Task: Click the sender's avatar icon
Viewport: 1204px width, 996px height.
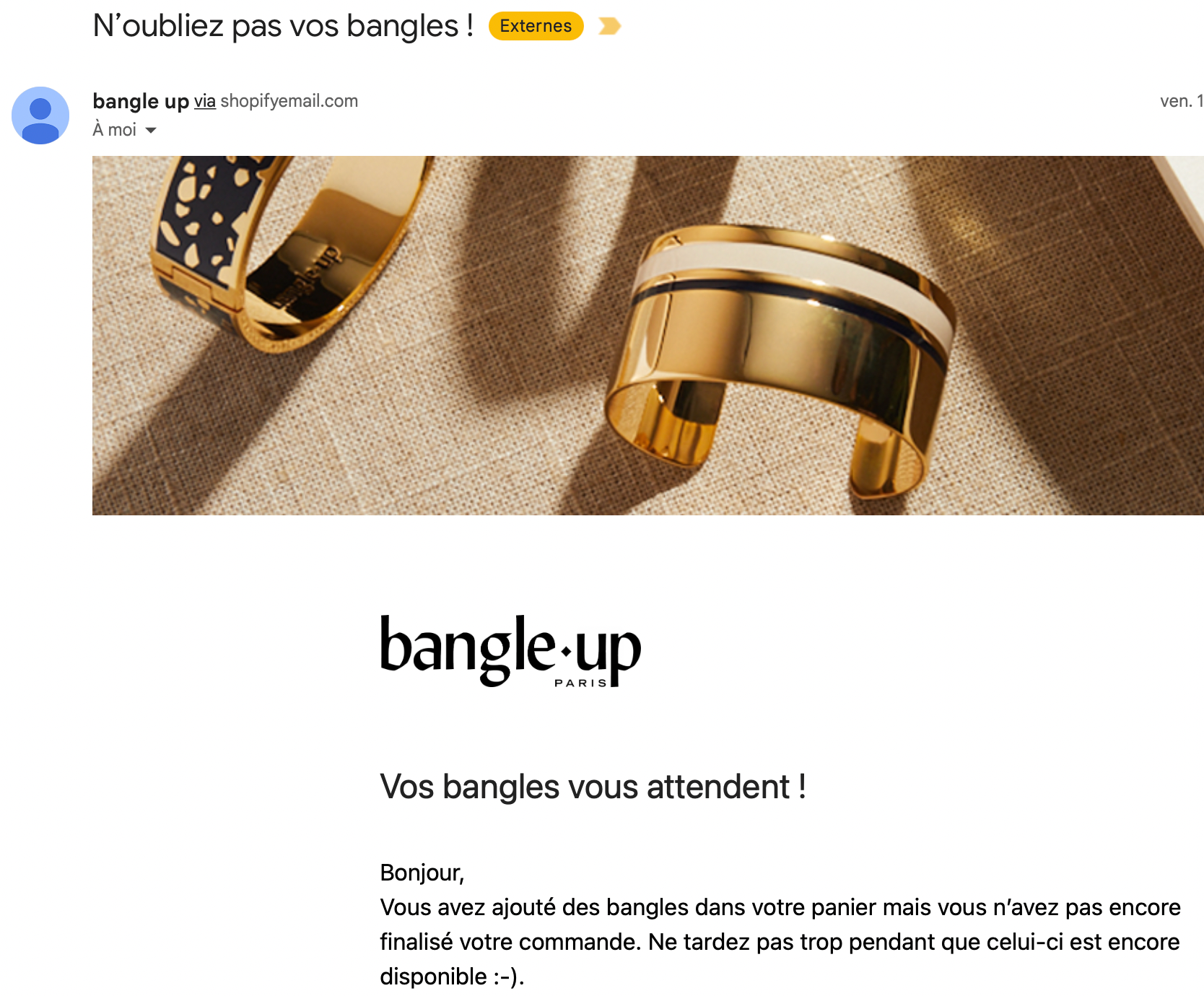Action: (x=40, y=115)
